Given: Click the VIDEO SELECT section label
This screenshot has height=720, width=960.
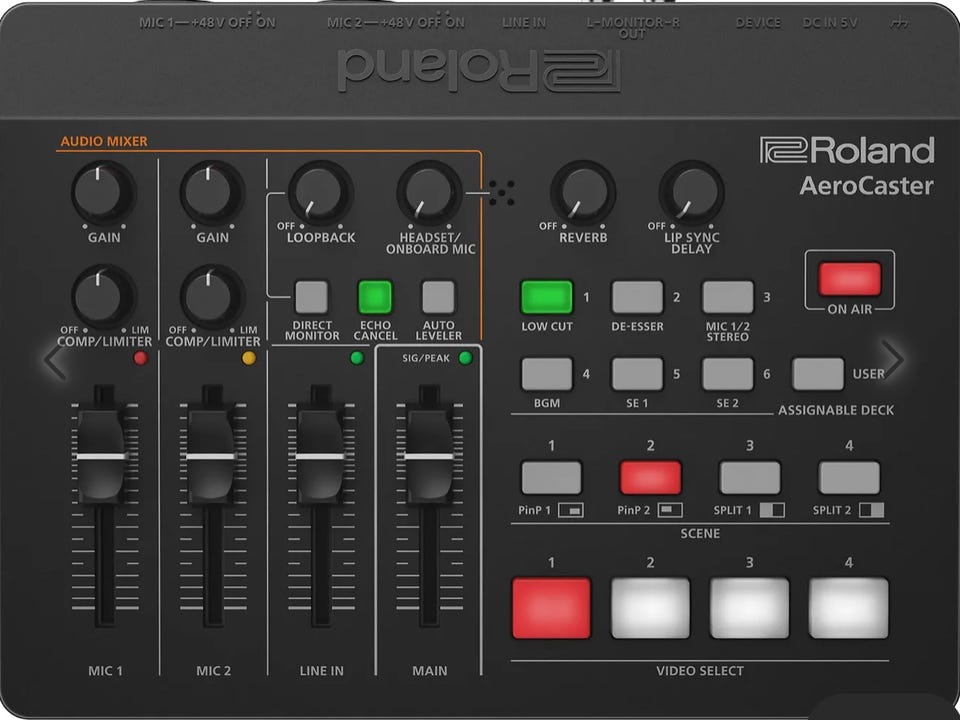Looking at the screenshot, I should click(x=700, y=671).
